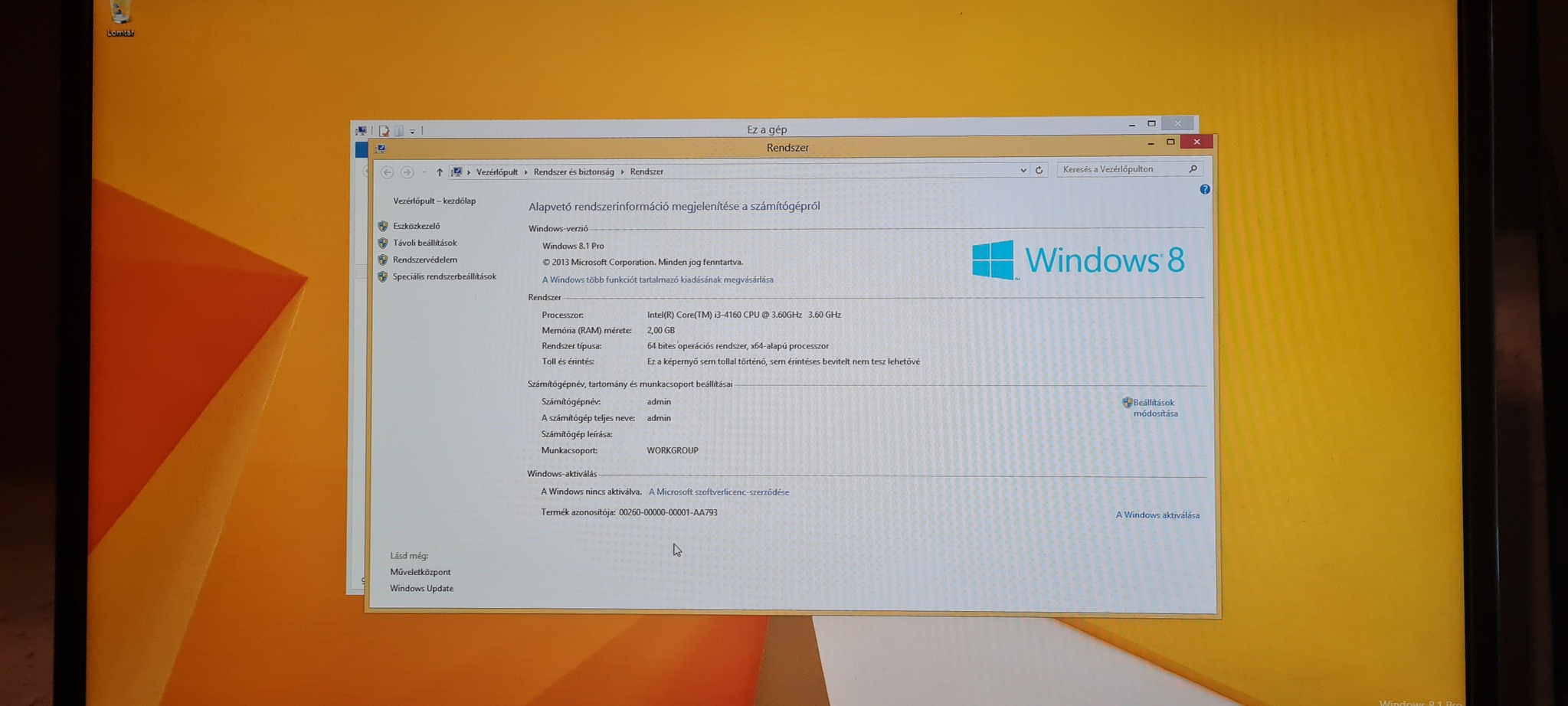Click the shield icon next to Eszközkezelő
This screenshot has height=706, width=1568.
(383, 226)
